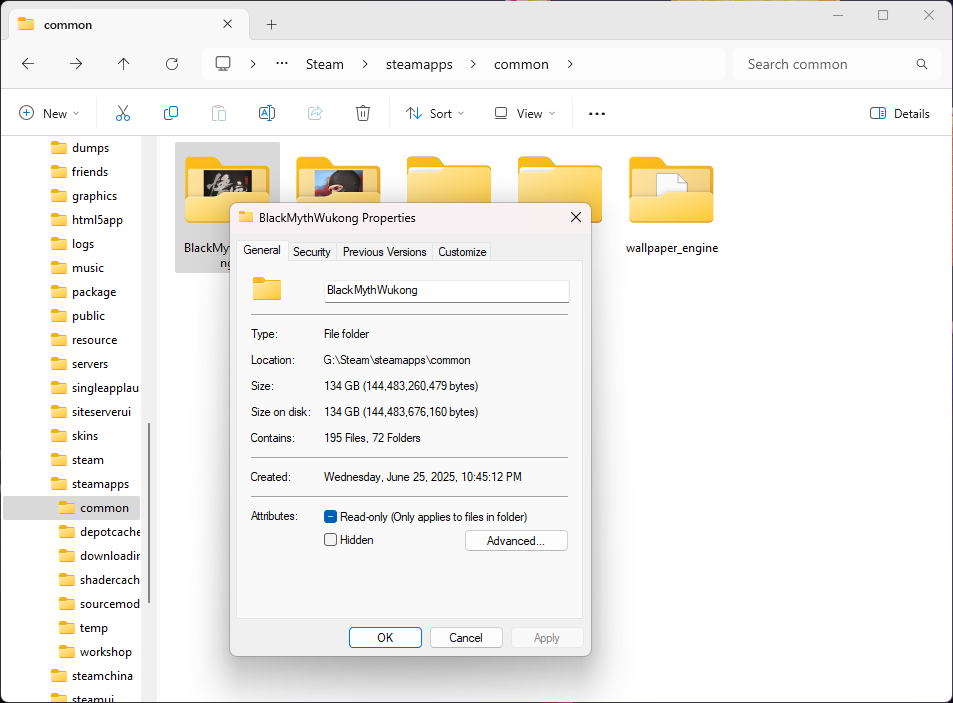This screenshot has height=703, width=953.
Task: Toggle the Read-only attribute checkbox
Action: 331,517
